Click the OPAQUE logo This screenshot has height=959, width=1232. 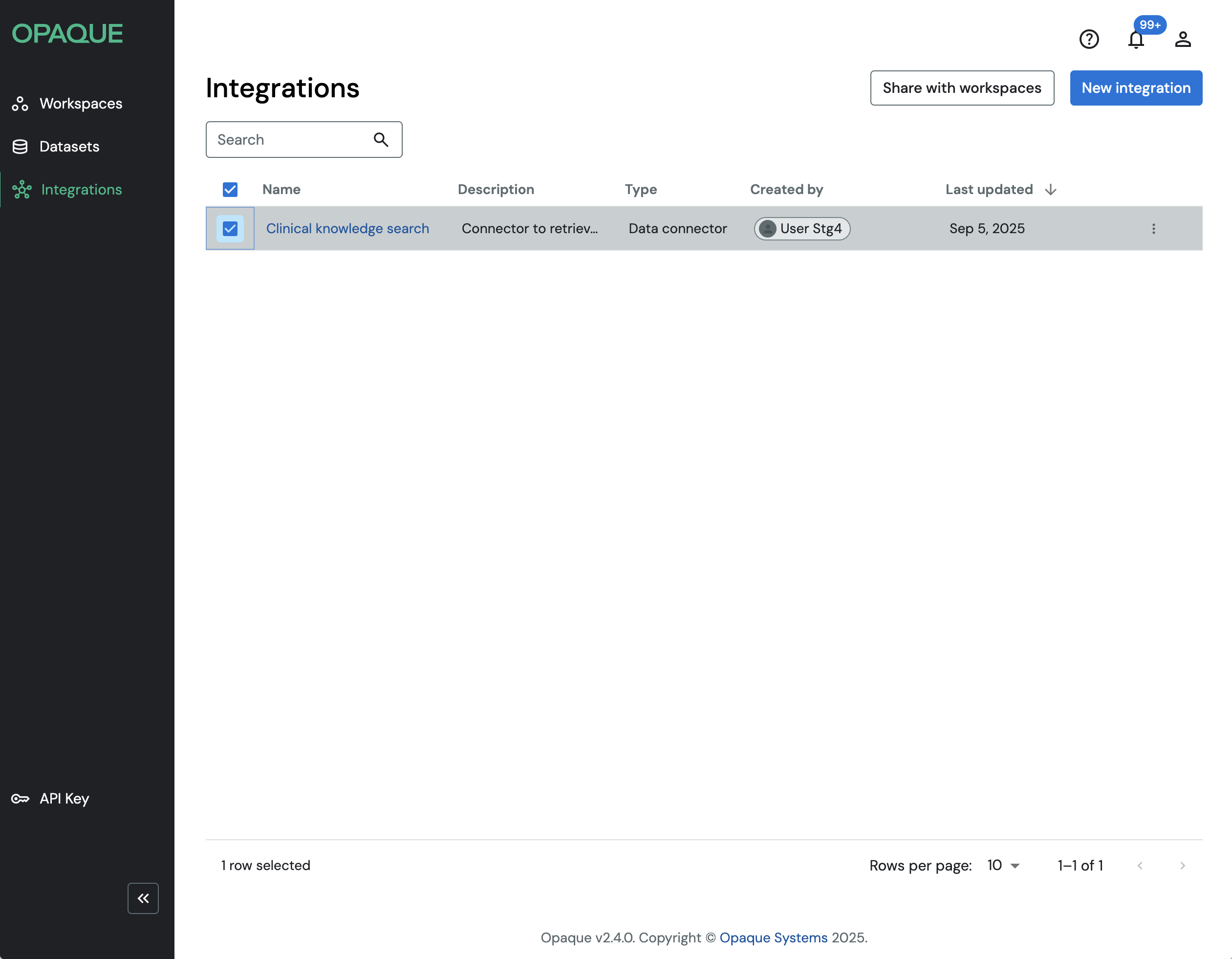point(67,33)
